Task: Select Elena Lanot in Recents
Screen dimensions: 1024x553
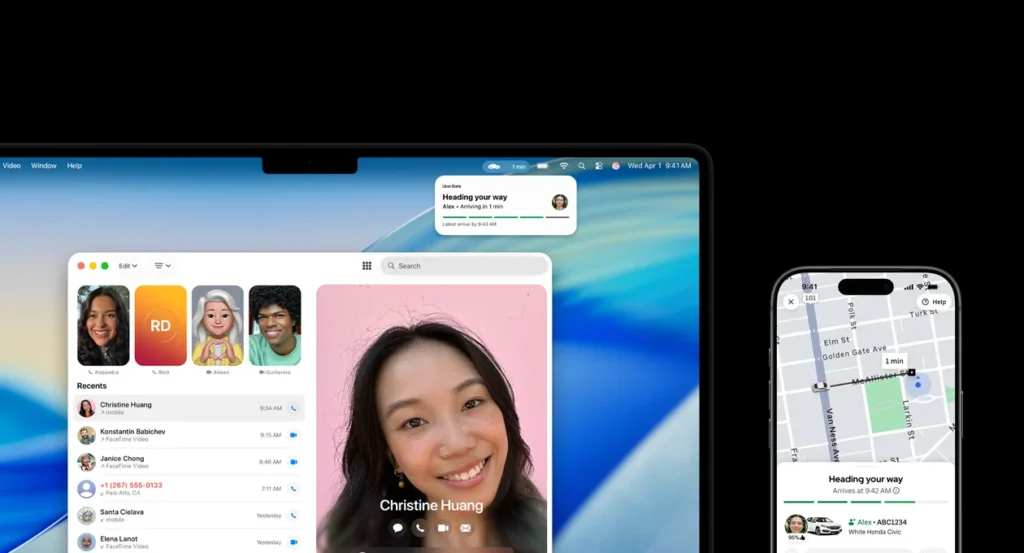Action: click(189, 542)
